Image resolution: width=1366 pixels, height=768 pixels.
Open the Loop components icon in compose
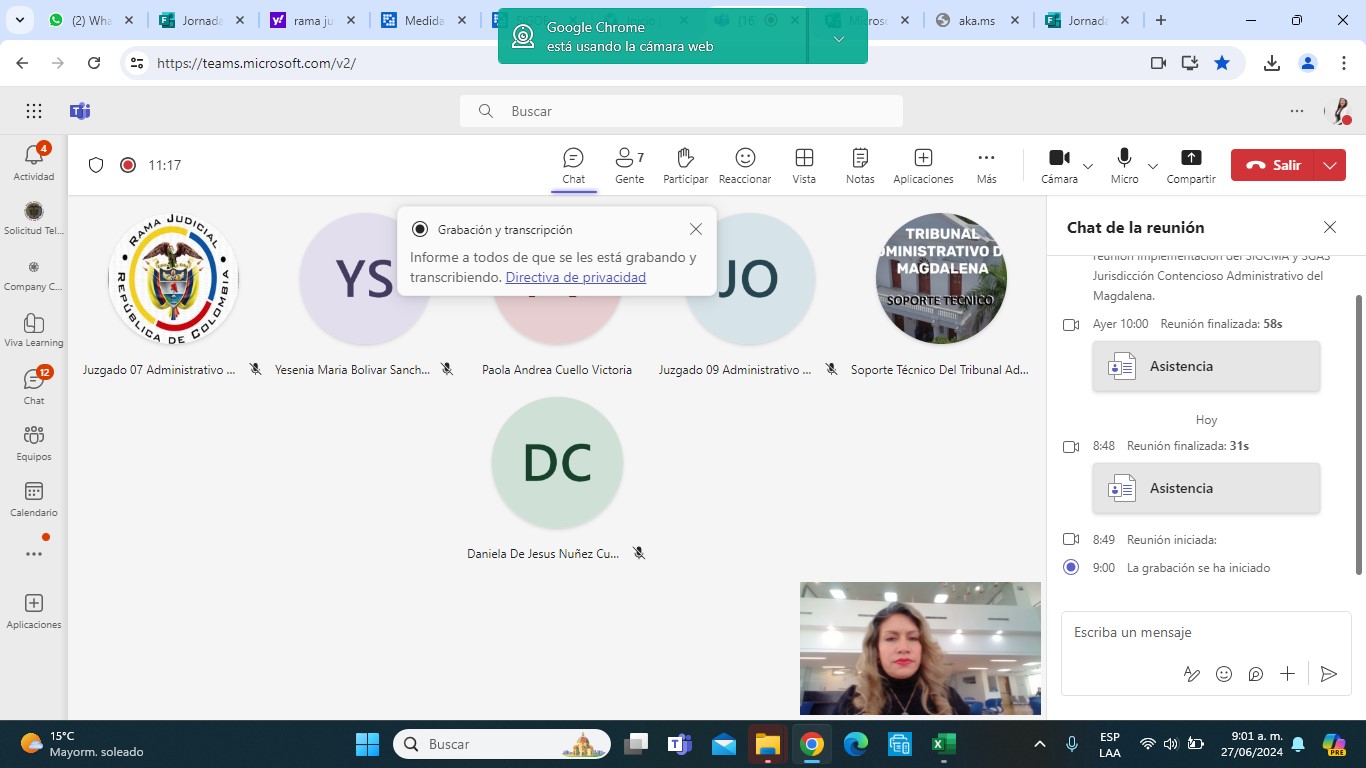[1256, 674]
